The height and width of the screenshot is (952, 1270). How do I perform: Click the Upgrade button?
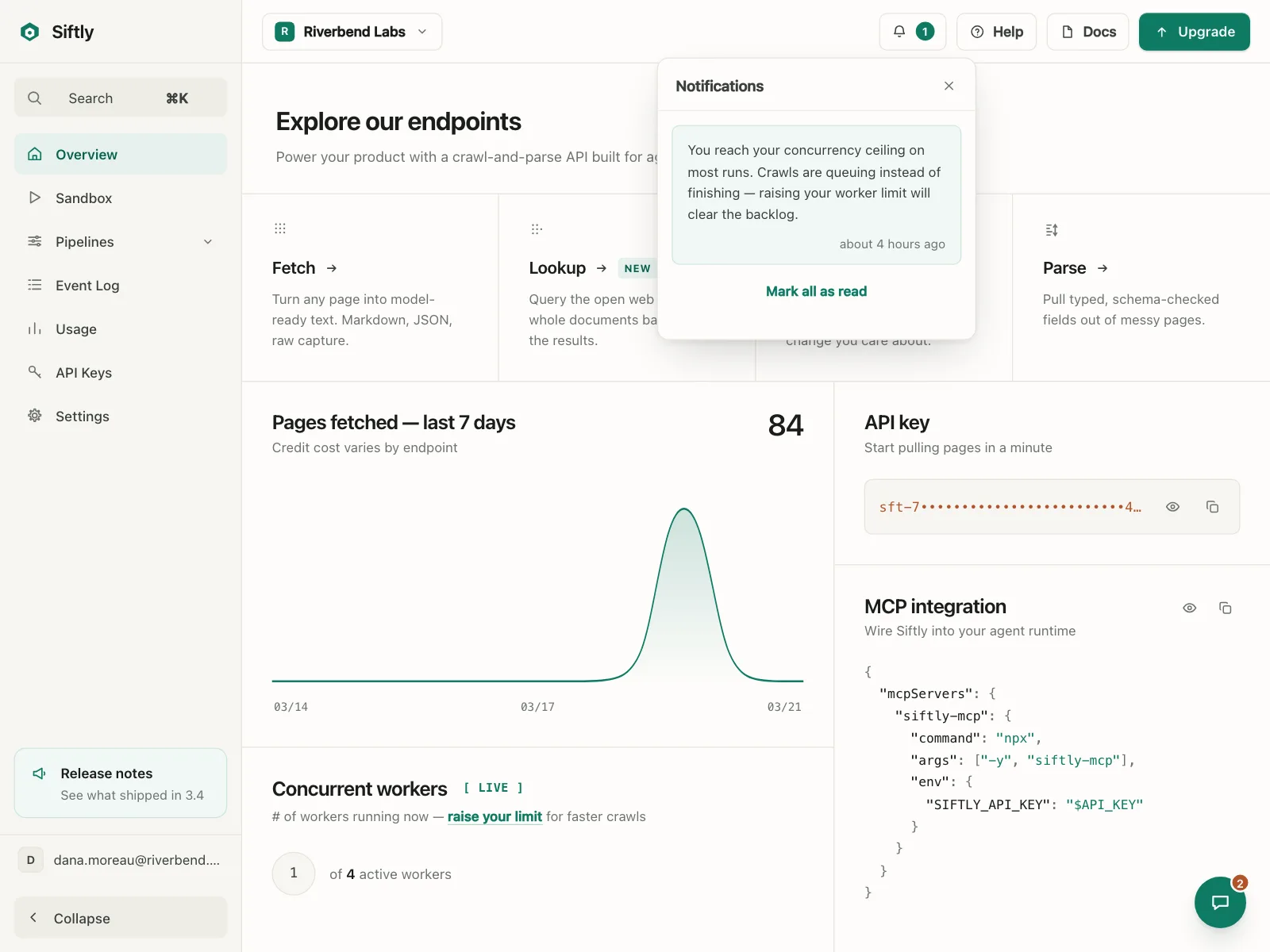click(x=1195, y=32)
